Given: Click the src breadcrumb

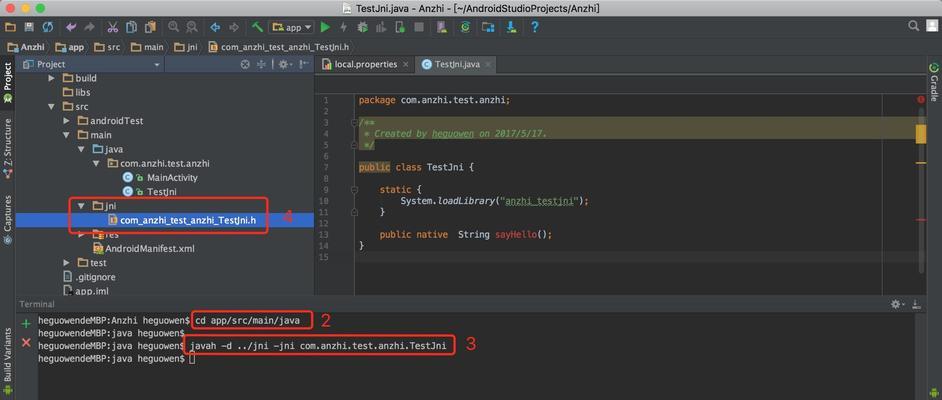Looking at the screenshot, I should click(107, 47).
